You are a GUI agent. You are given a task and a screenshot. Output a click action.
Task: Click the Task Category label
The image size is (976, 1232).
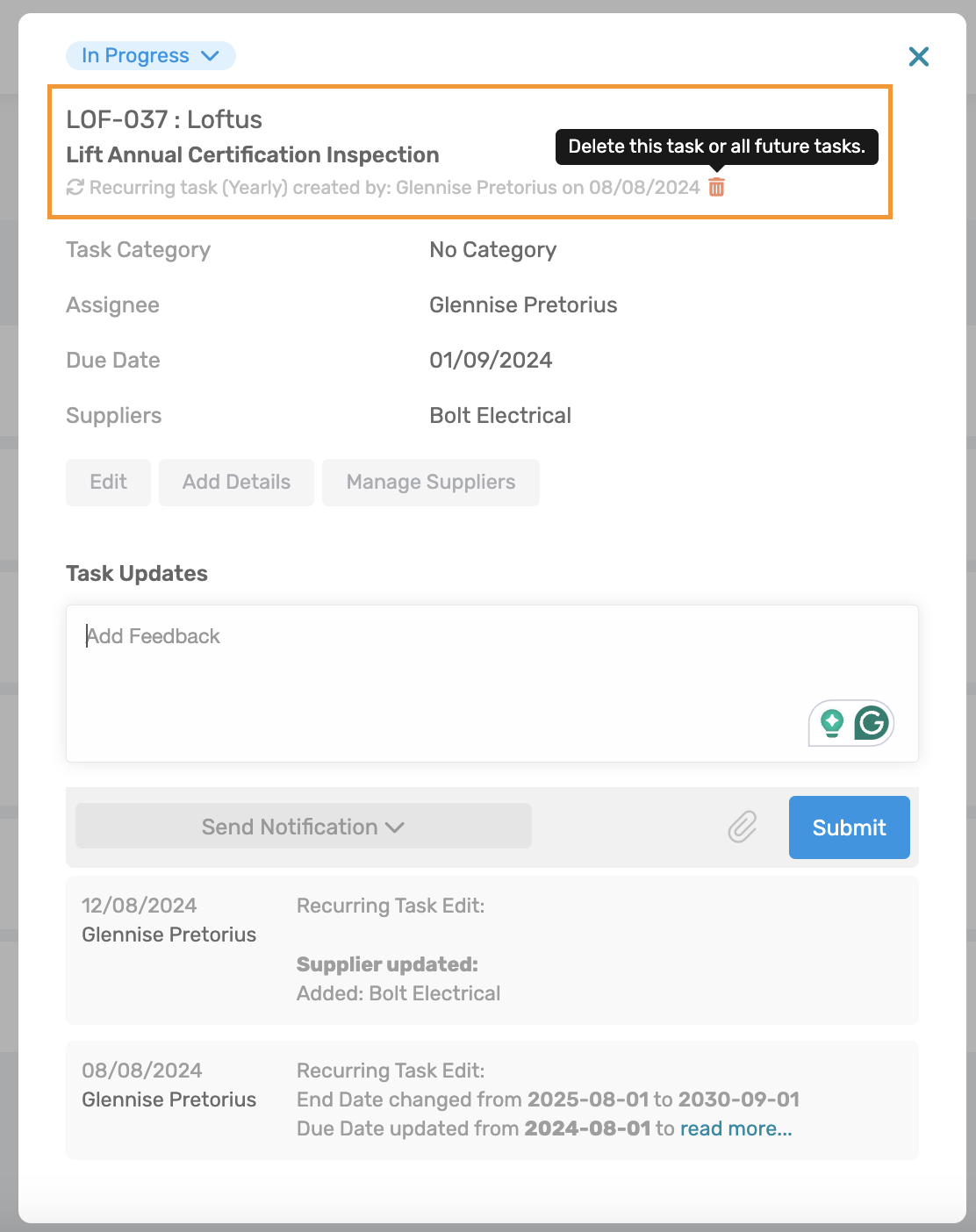139,250
